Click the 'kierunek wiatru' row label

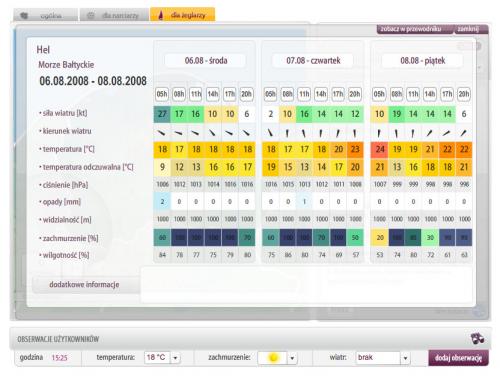(x=66, y=131)
